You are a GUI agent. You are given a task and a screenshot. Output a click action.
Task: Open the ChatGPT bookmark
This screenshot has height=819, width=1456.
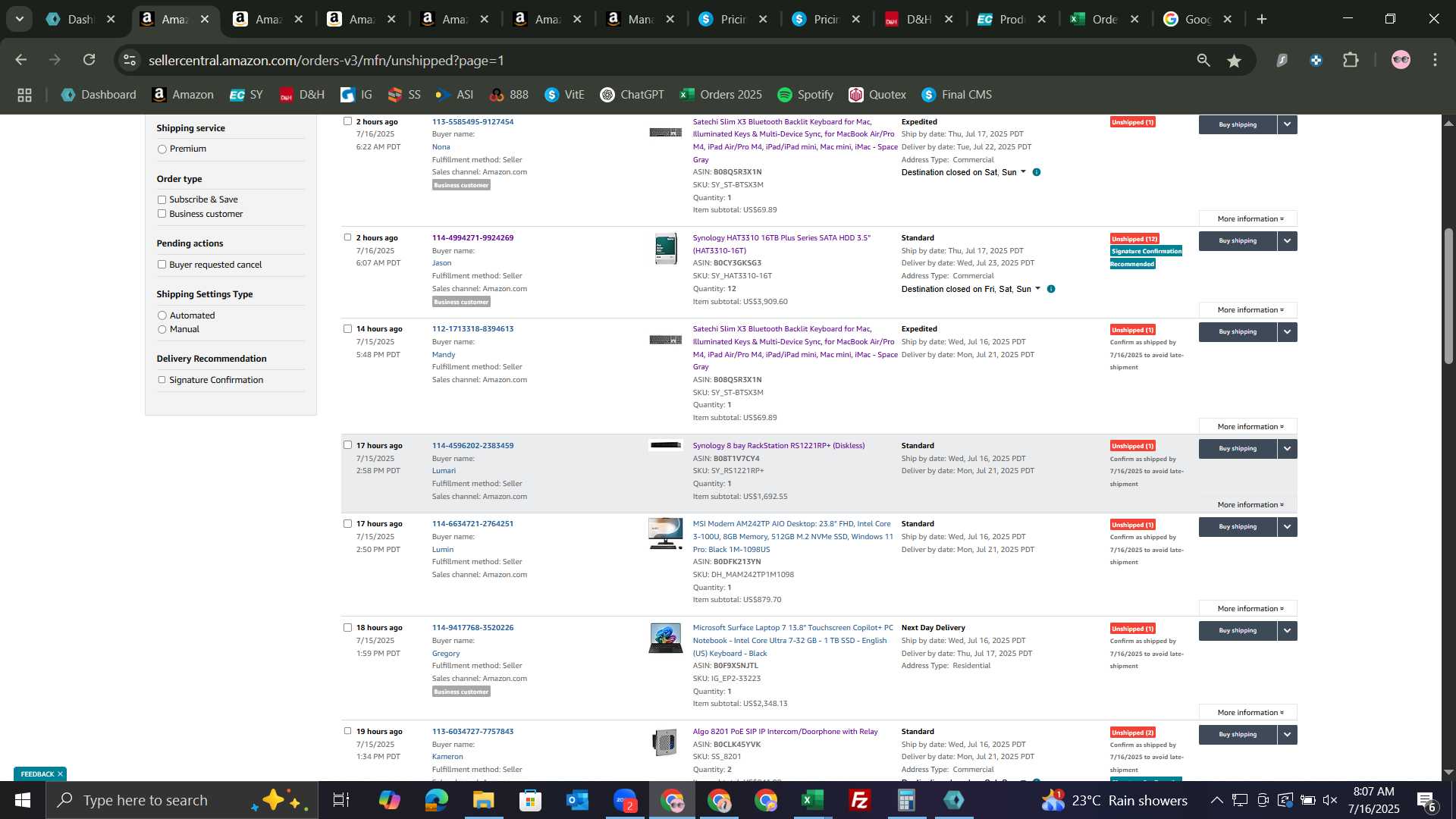click(x=632, y=95)
